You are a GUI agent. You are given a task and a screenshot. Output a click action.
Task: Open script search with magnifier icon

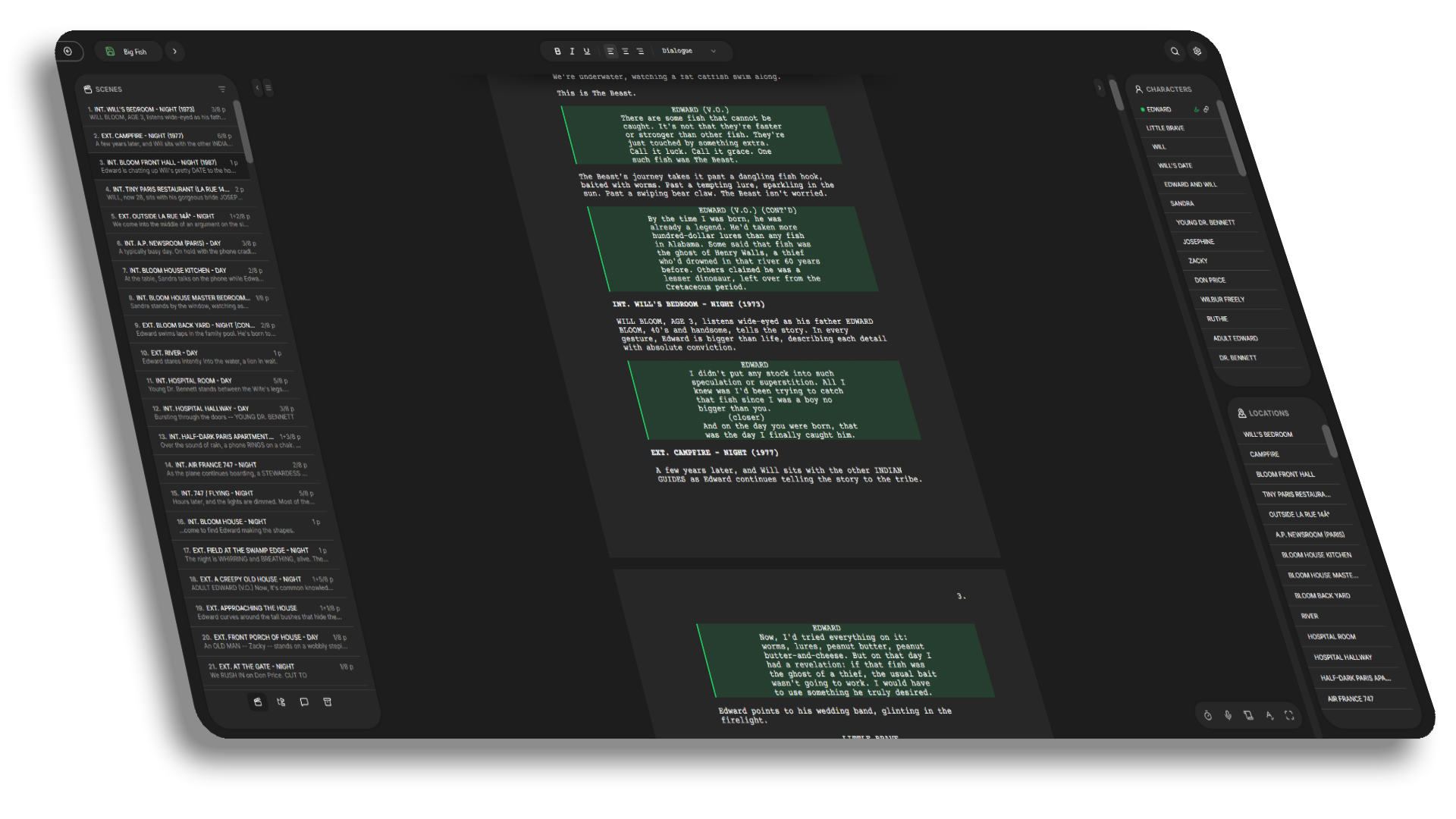point(1175,52)
